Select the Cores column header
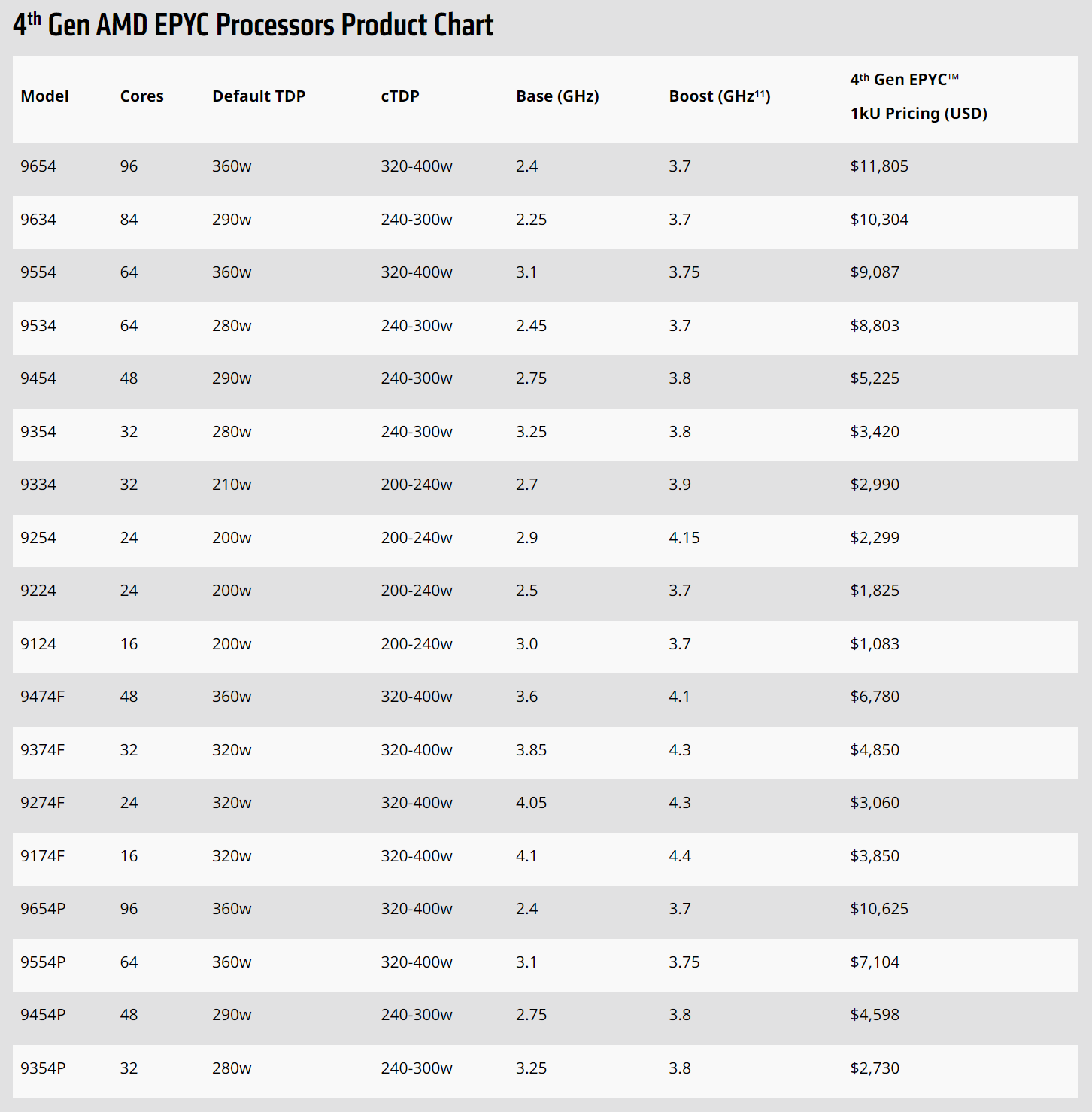 [141, 96]
